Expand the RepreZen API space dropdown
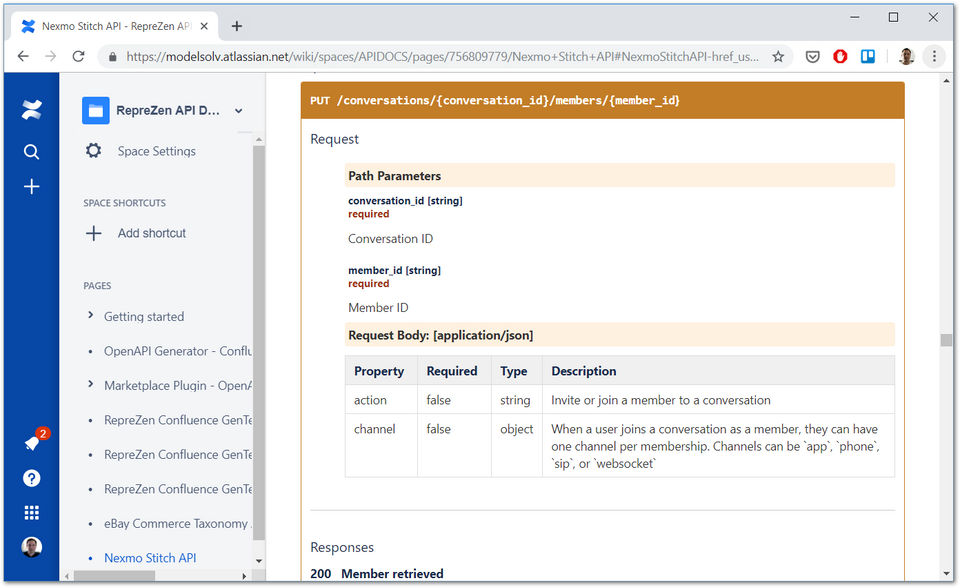 (239, 111)
